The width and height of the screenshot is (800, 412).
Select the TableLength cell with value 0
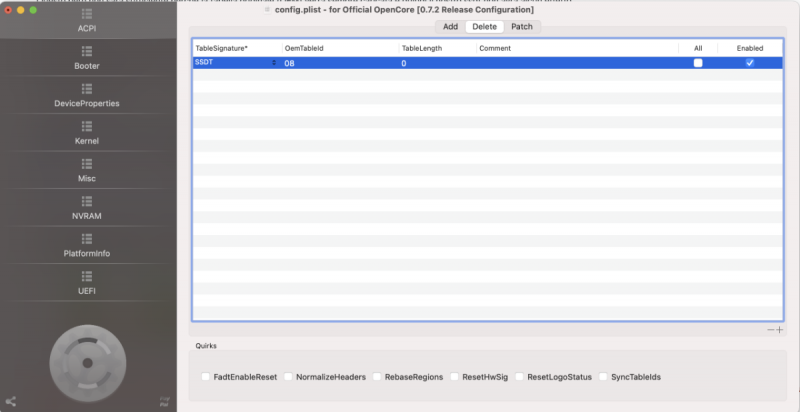pos(438,63)
